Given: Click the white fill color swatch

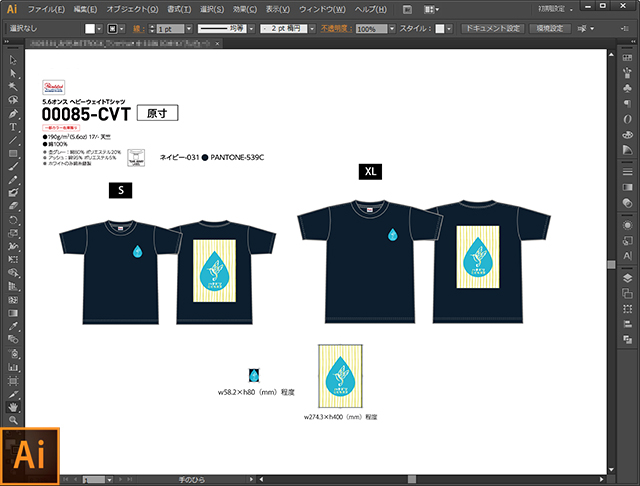Looking at the screenshot, I should 90,30.
